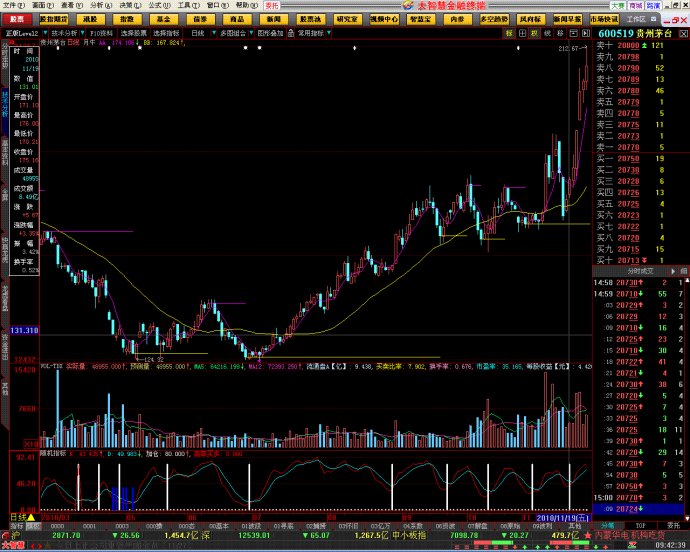Open the 公式 menu
Viewport: 690px width, 552px height.
pyautogui.click(x=159, y=5)
